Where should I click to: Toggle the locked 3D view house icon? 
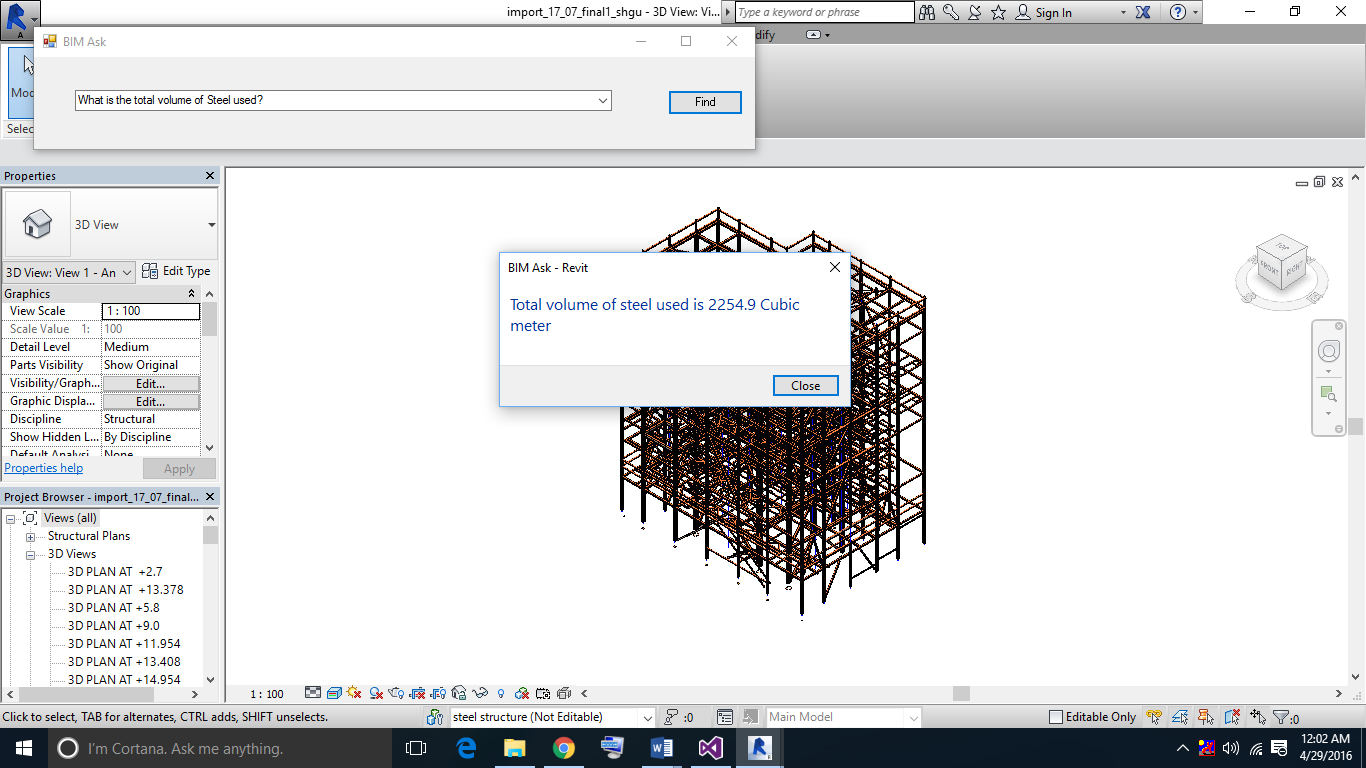click(x=459, y=693)
